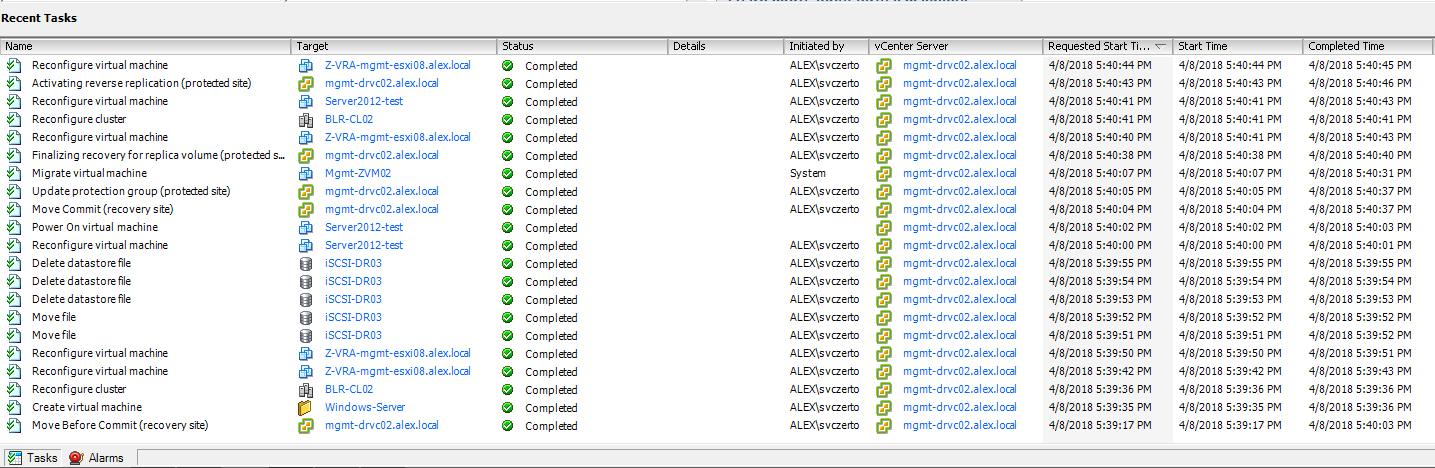This screenshot has height=468, width=1435.
Task: Click the task icon beside Migrate virtual machine
Action: tap(13, 173)
